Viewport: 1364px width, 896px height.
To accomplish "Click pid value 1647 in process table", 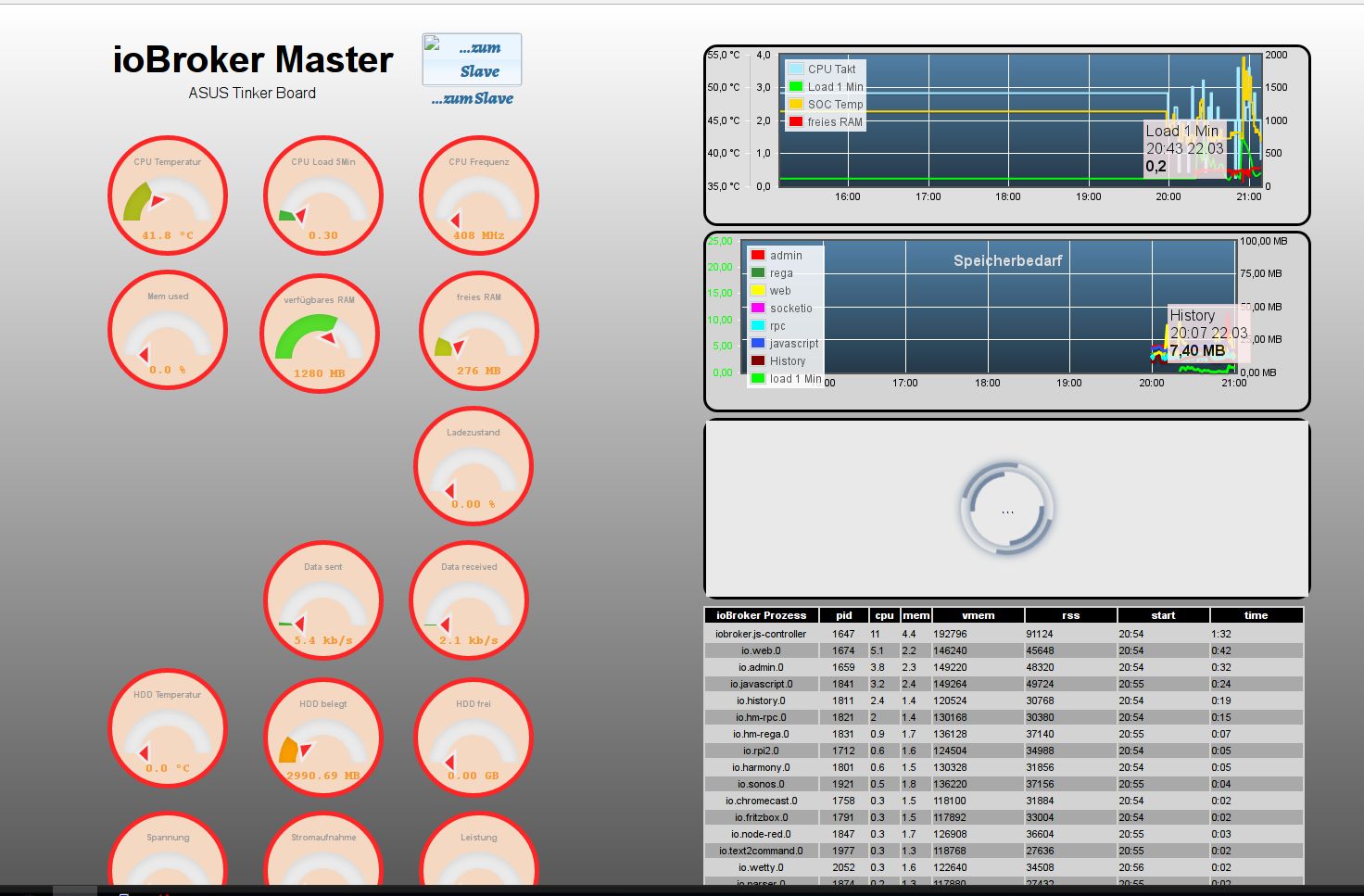I will (843, 634).
